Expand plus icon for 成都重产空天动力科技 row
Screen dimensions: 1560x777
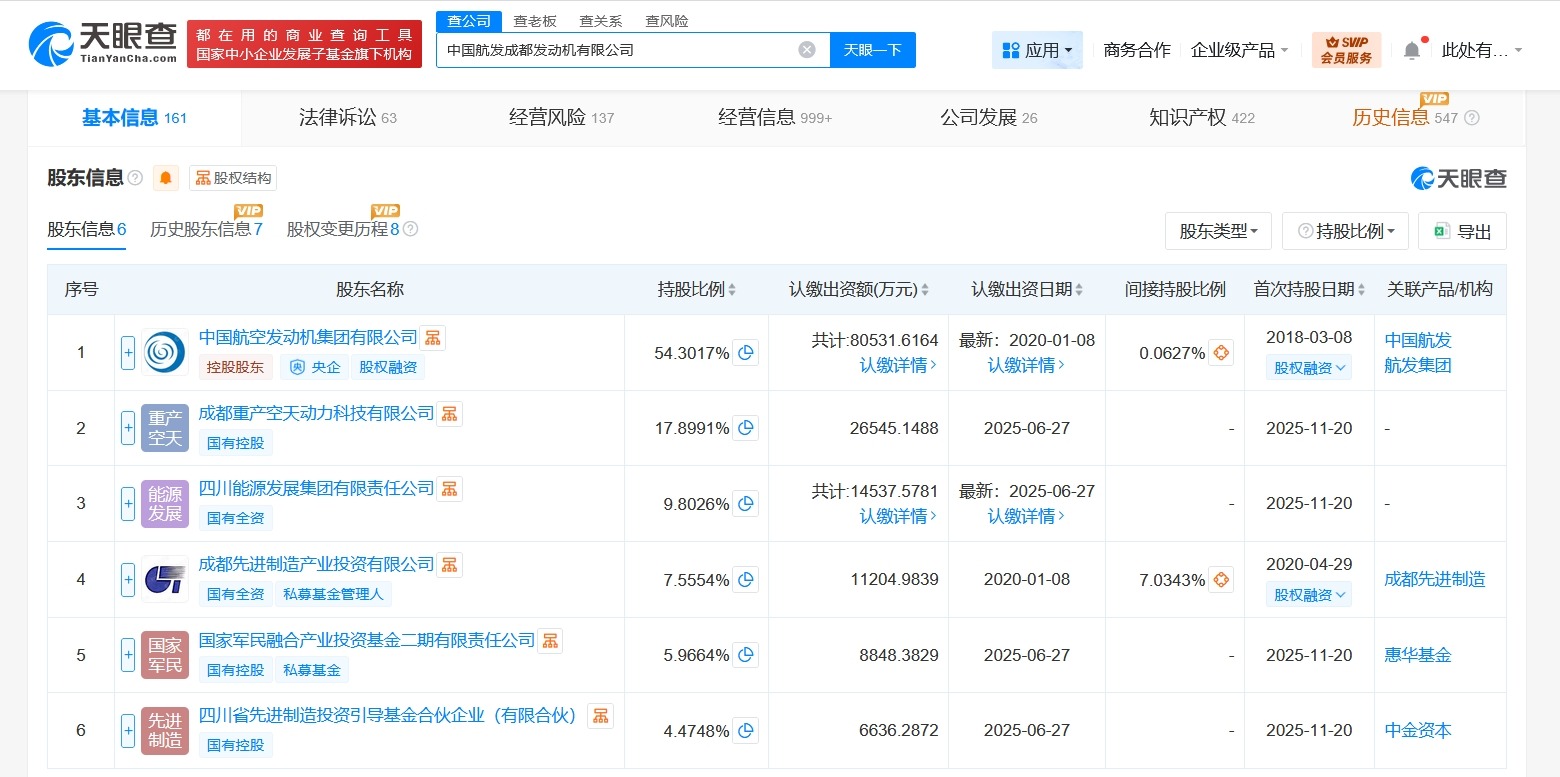[x=128, y=428]
